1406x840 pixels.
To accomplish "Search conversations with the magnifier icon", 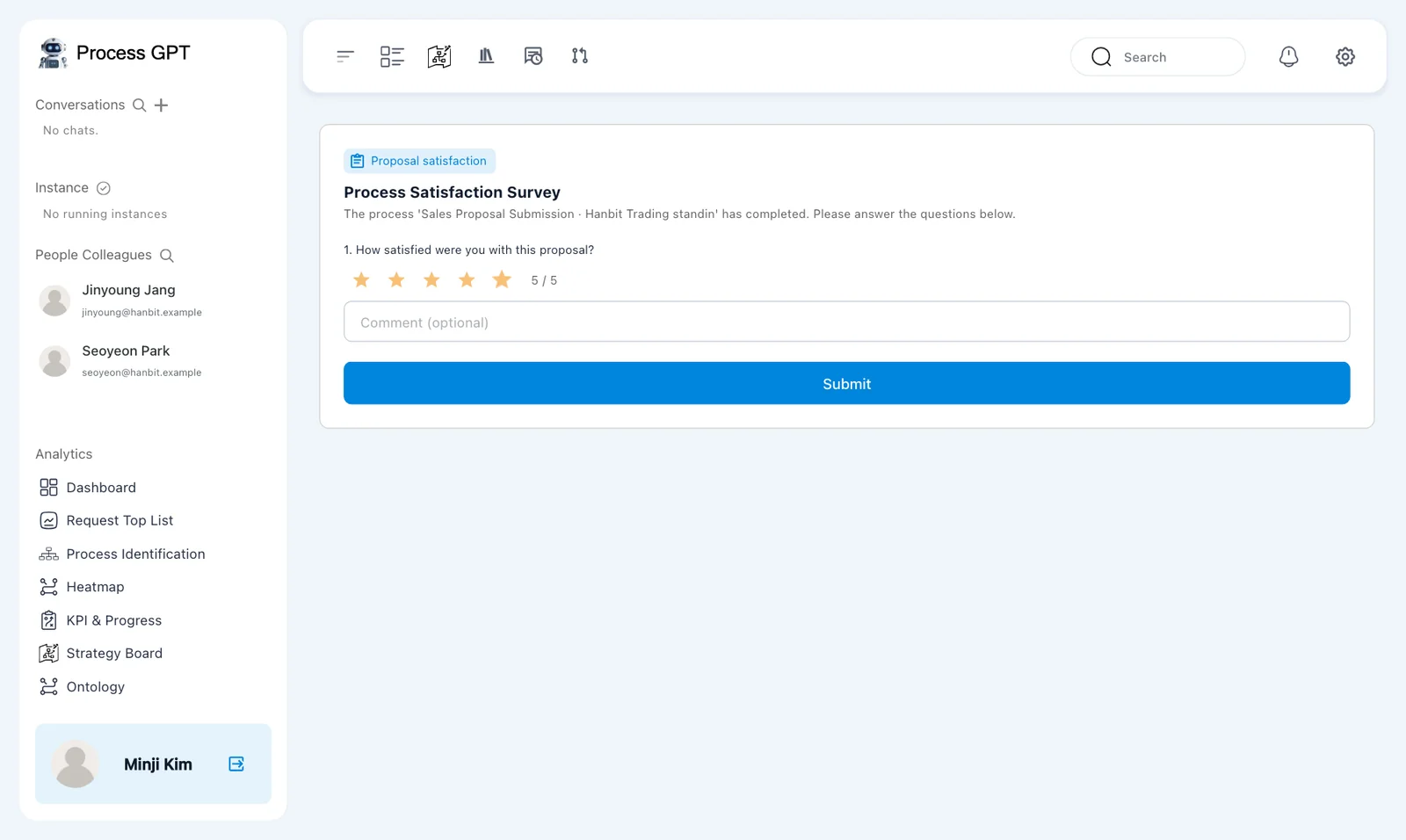I will point(139,105).
